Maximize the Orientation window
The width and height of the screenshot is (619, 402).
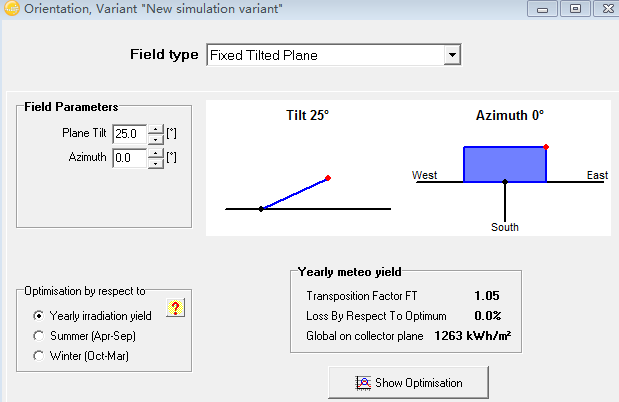click(x=575, y=8)
